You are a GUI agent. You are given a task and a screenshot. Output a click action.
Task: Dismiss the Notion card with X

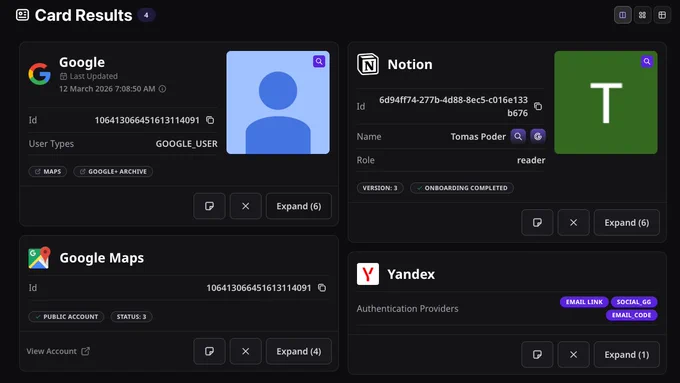(573, 223)
